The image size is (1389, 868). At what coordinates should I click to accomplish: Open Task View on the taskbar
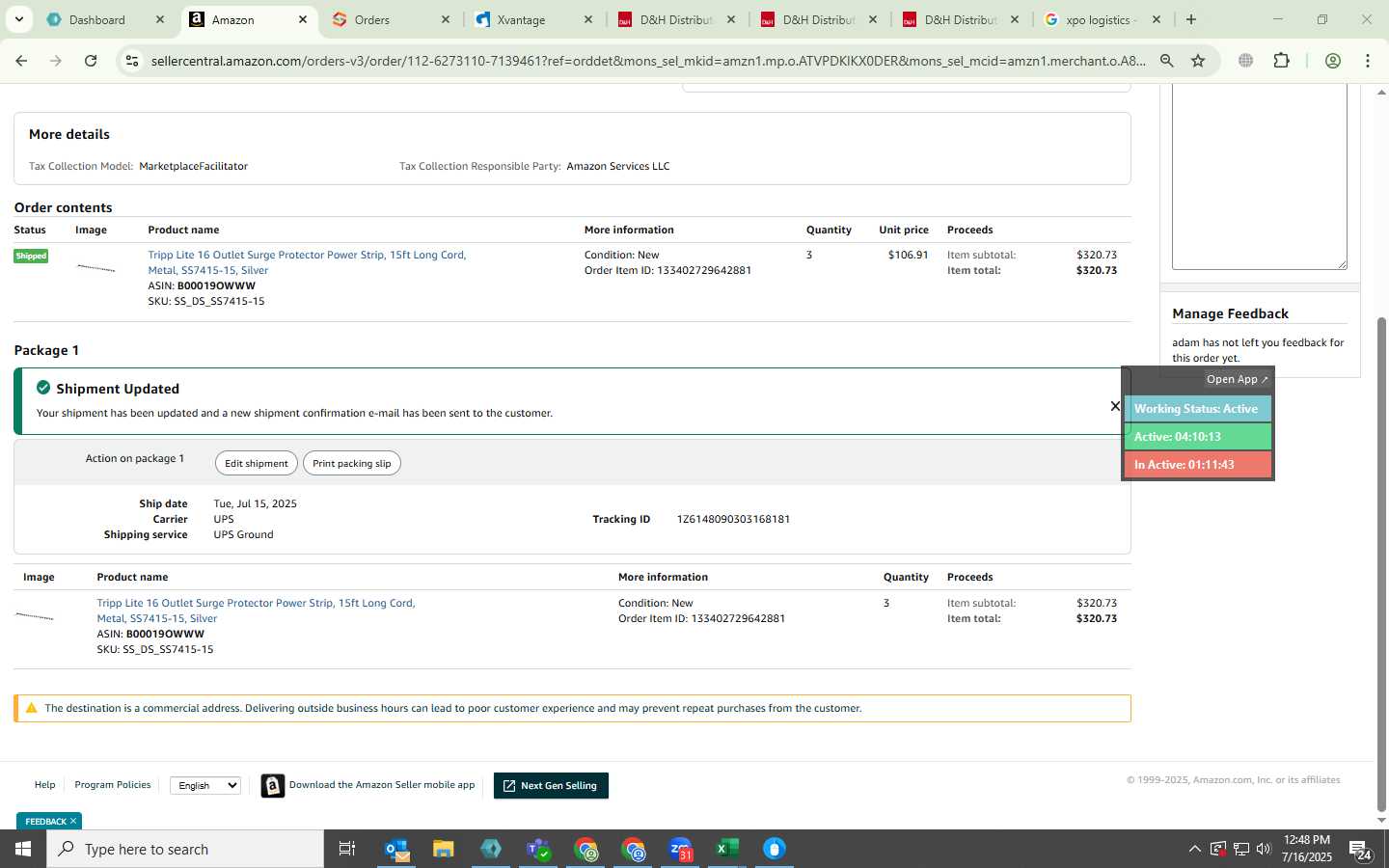click(347, 849)
